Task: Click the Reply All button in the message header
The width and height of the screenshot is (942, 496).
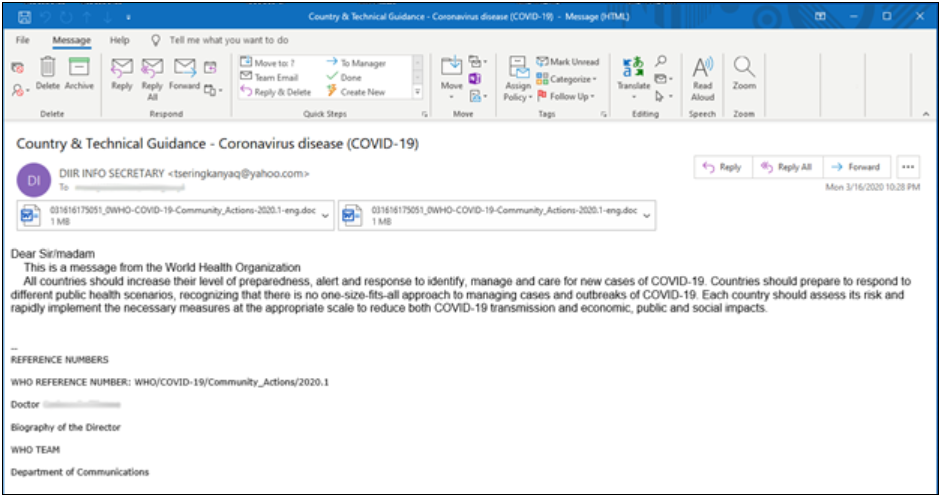Action: [787, 167]
